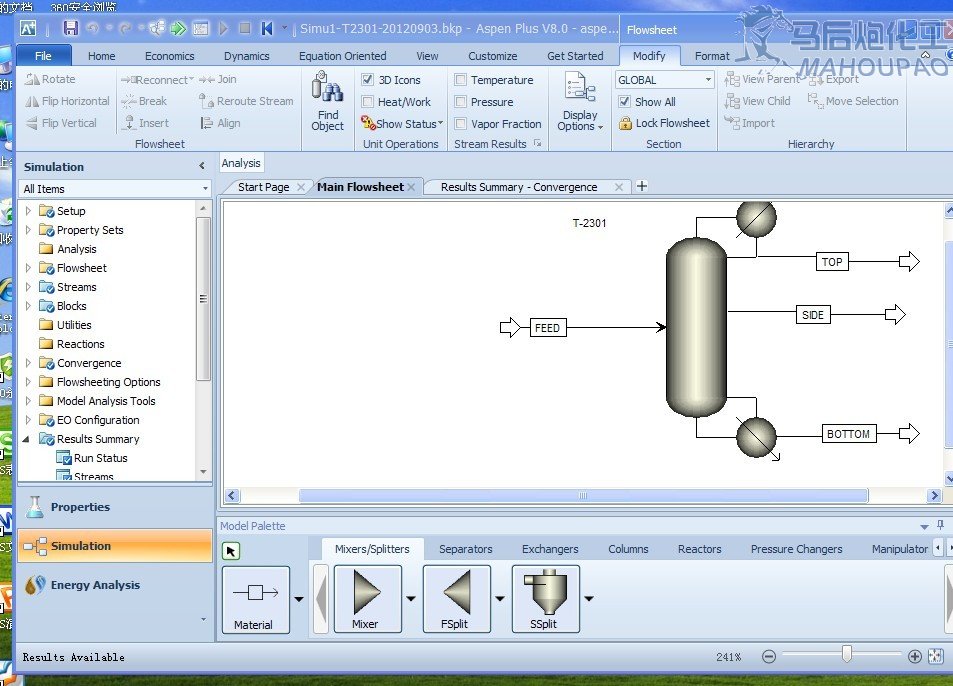This screenshot has width=953, height=686.
Task: Click Flip Horizontal in the ribbon
Action: tap(67, 101)
